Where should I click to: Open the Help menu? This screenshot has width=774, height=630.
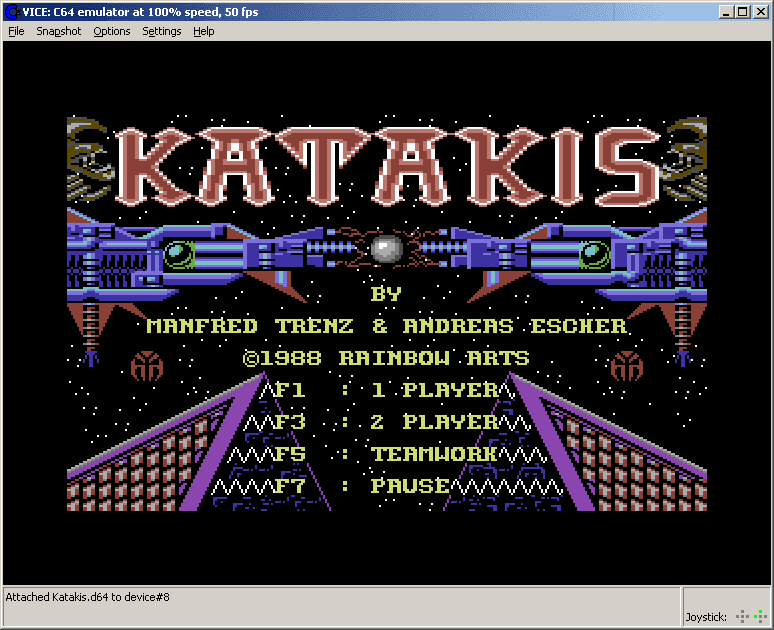(203, 31)
